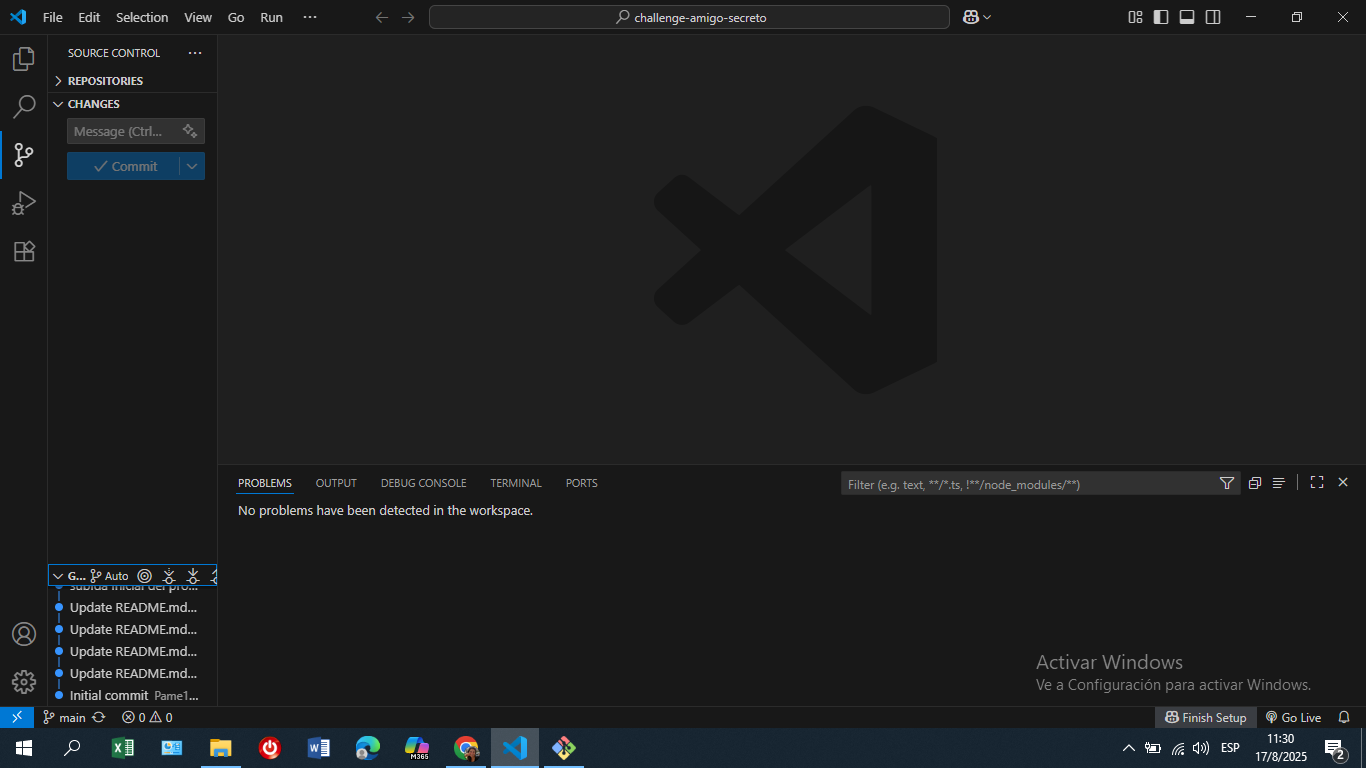Click the Go Forward arrow in title bar
1366x768 pixels.
coord(408,17)
